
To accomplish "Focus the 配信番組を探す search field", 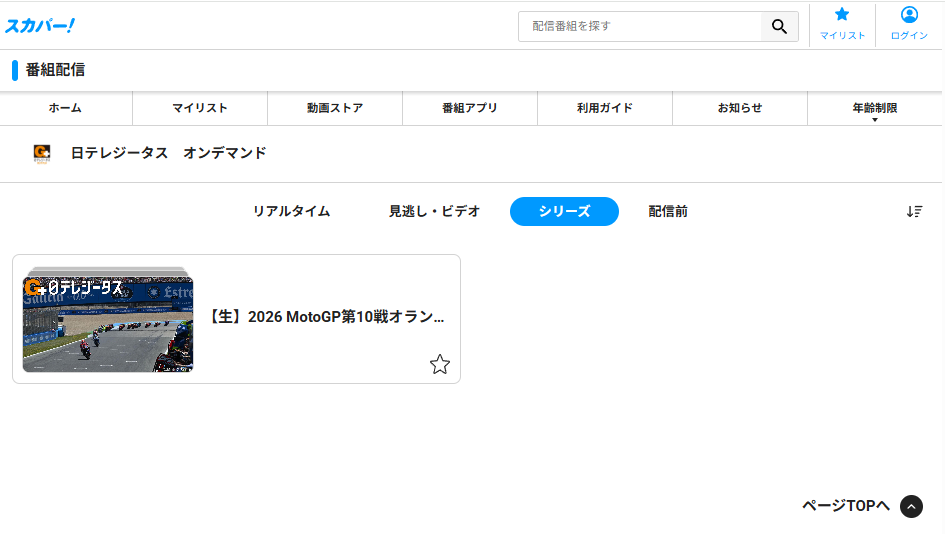I will tap(640, 27).
